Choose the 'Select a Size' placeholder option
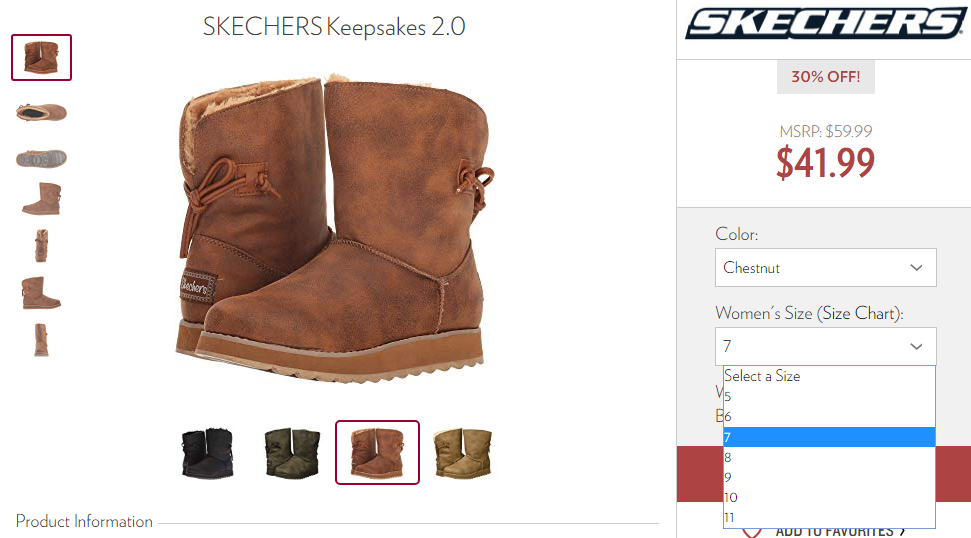 coord(829,376)
